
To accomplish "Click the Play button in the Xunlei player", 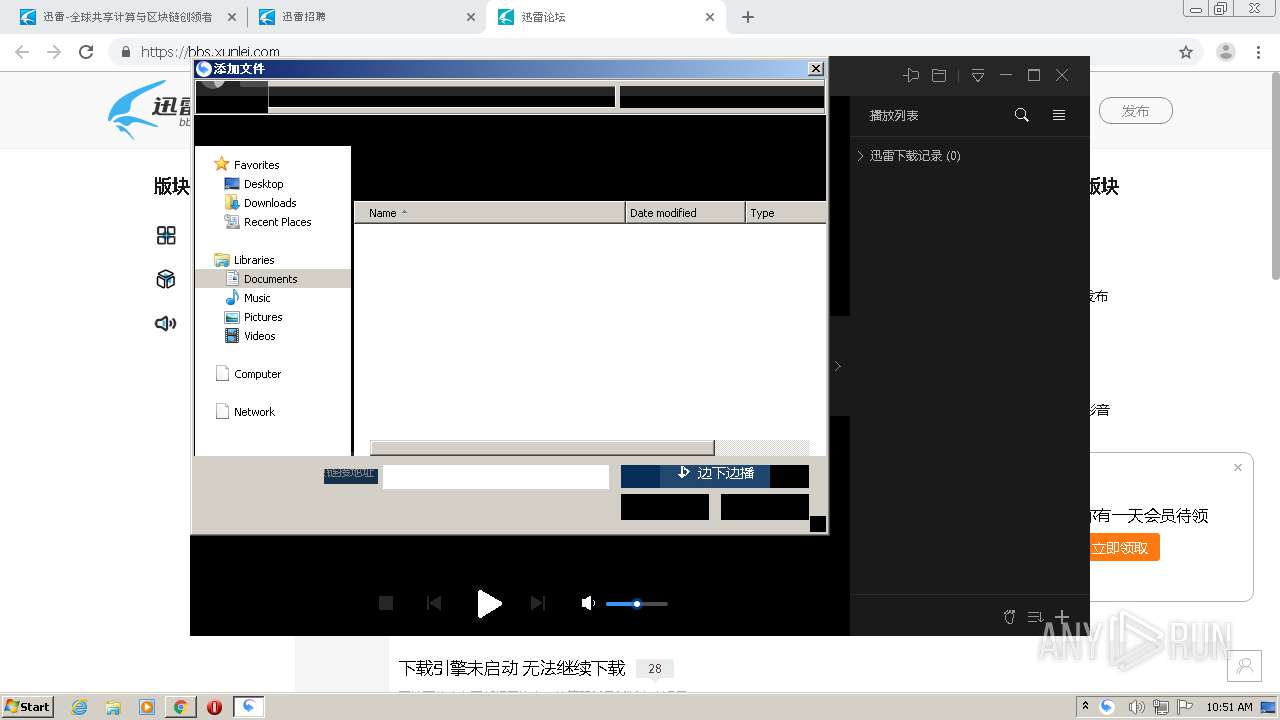I will [489, 603].
